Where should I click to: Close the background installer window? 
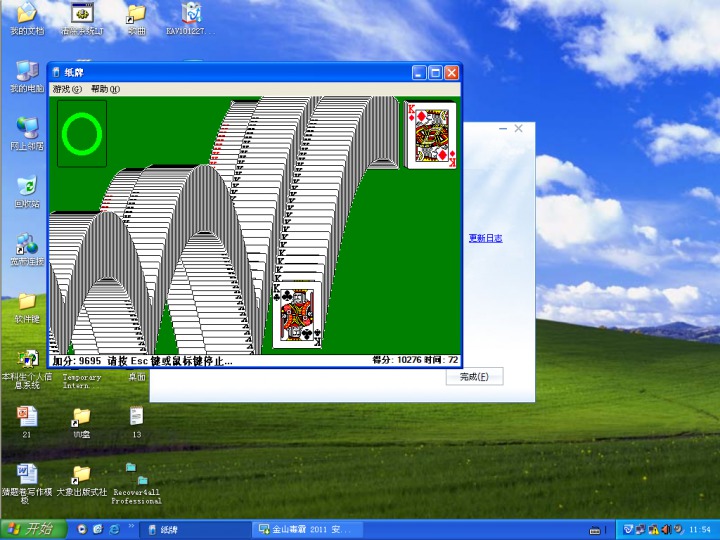click(x=518, y=129)
